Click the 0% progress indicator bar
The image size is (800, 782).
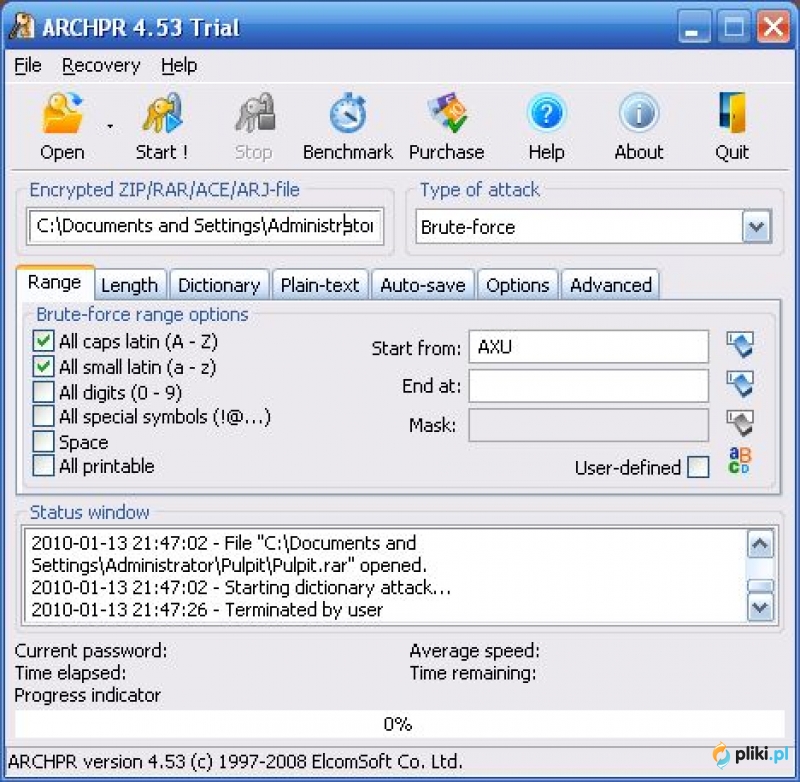tap(399, 723)
